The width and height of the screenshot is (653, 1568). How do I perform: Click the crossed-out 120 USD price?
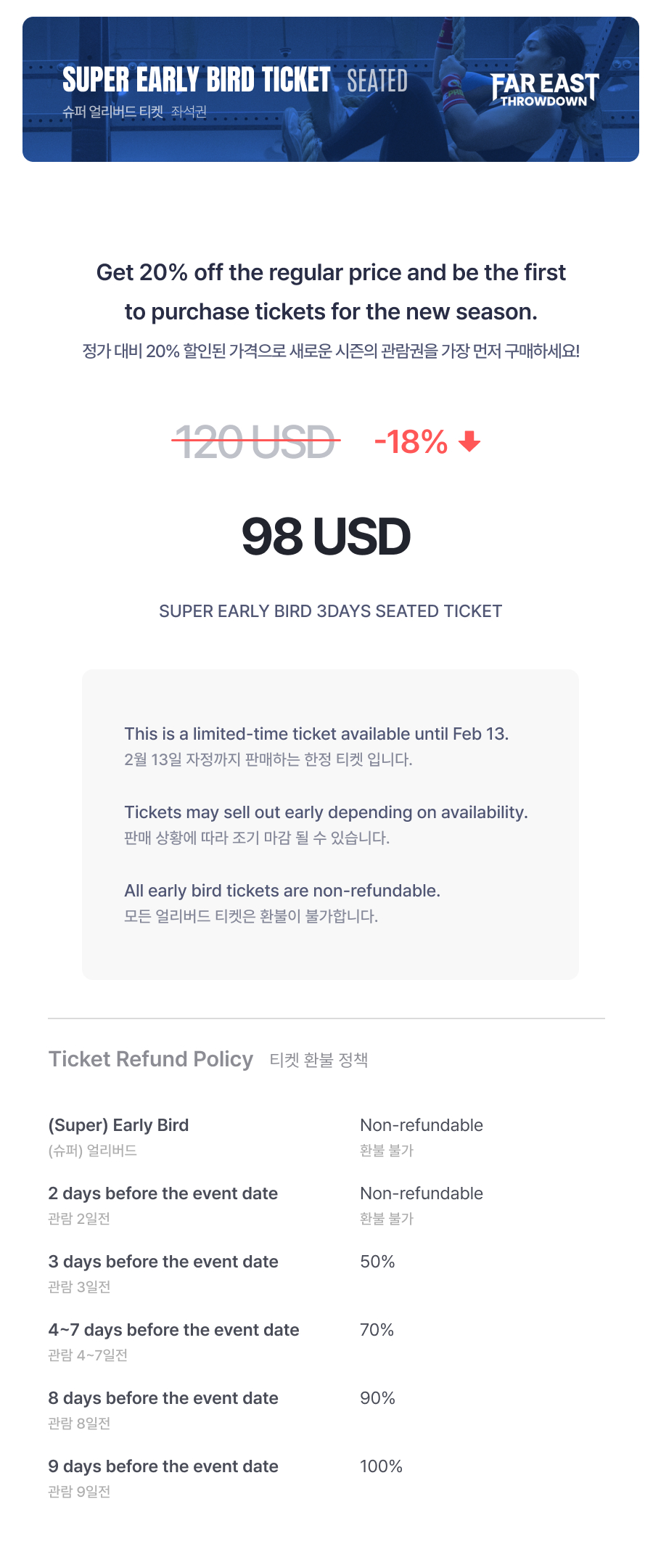coord(256,441)
